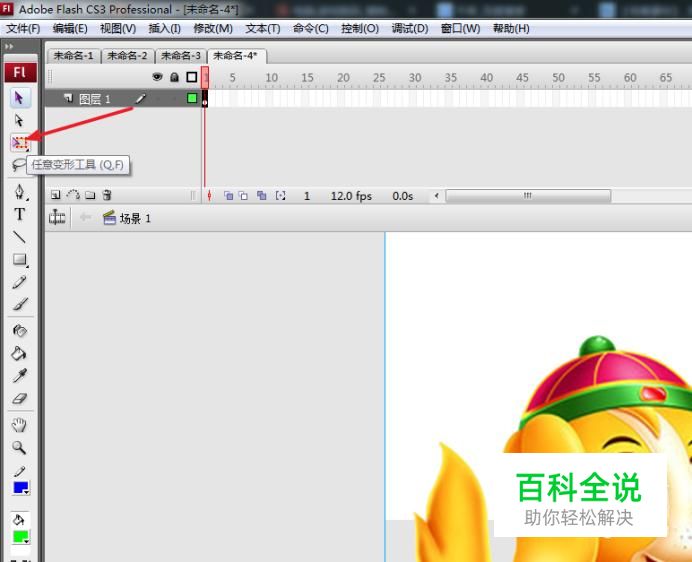Viewport: 692px width, 562px height.
Task: Open the green fill color swatch
Action: [21, 537]
